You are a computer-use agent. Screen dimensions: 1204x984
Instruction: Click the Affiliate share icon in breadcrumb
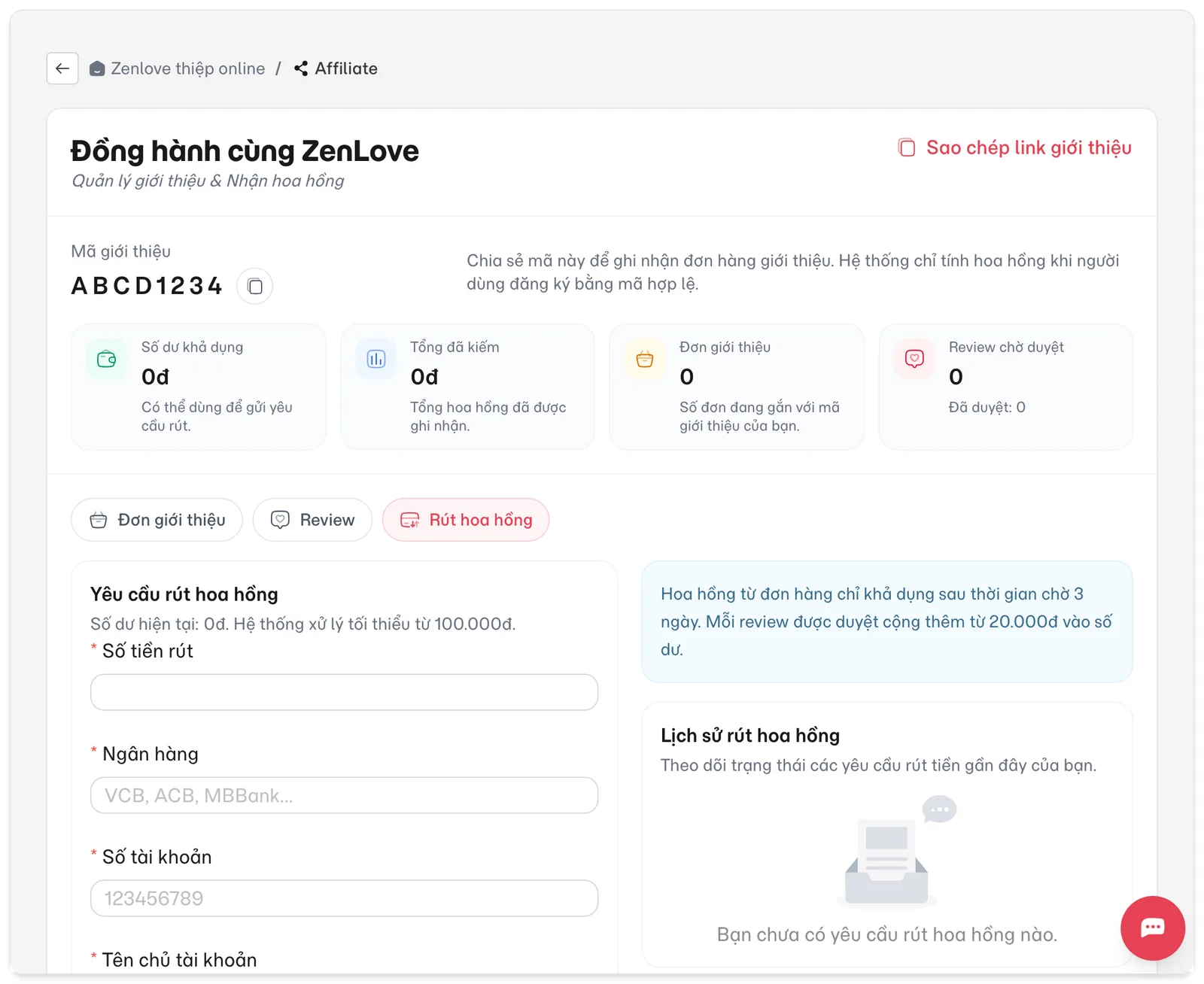(x=301, y=68)
